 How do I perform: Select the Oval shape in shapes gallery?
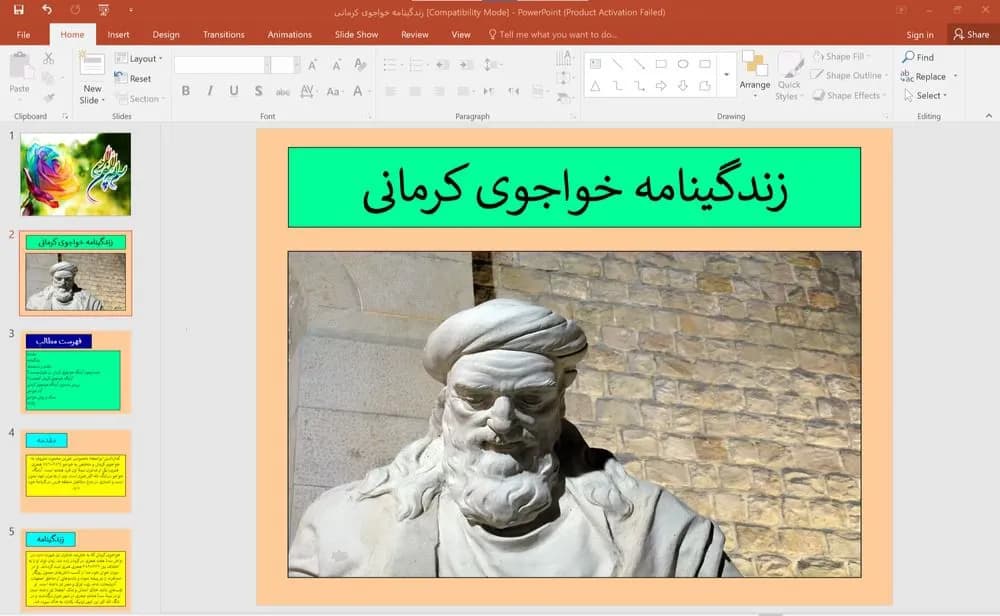tap(683, 64)
